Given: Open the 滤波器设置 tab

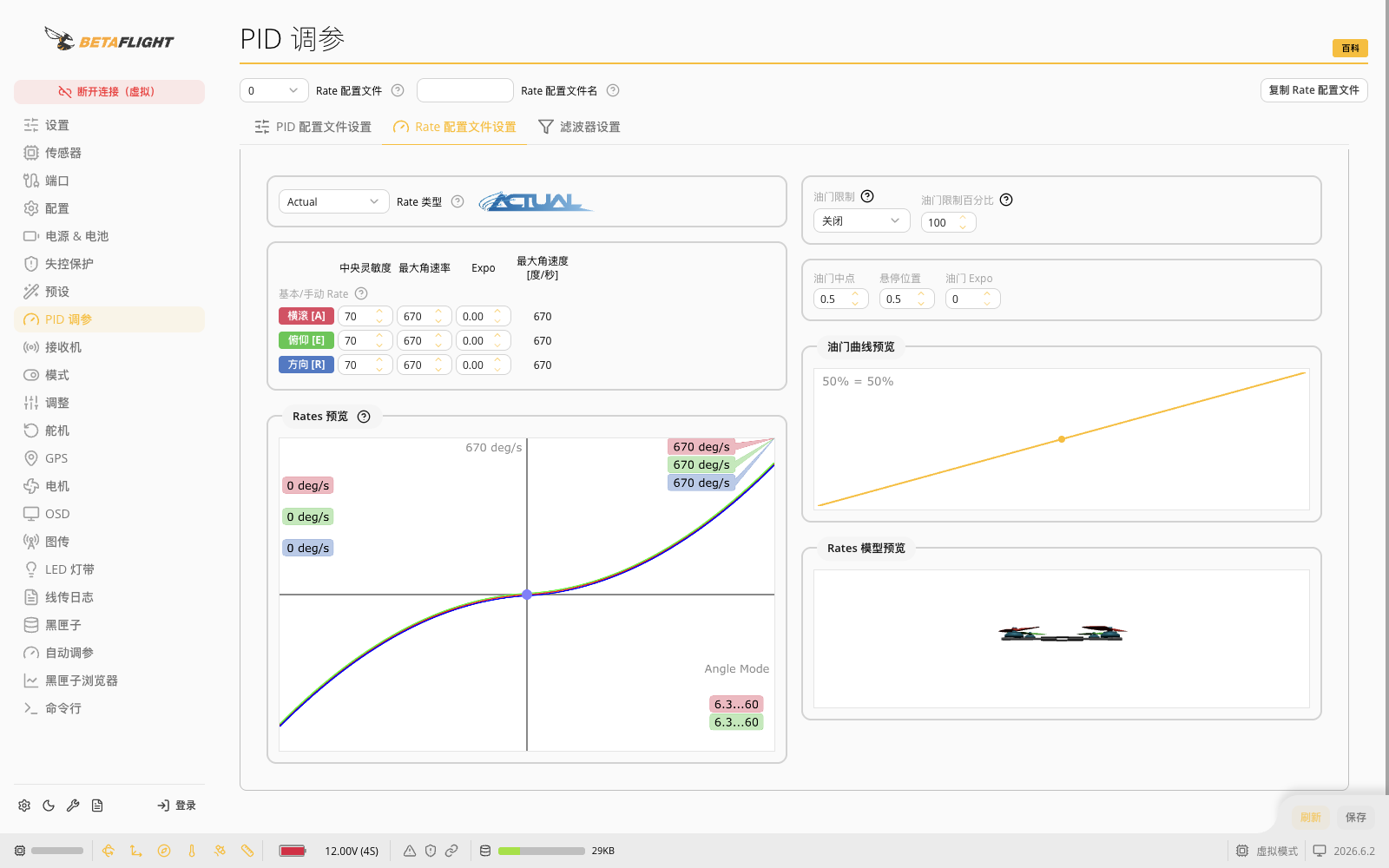Looking at the screenshot, I should [579, 127].
